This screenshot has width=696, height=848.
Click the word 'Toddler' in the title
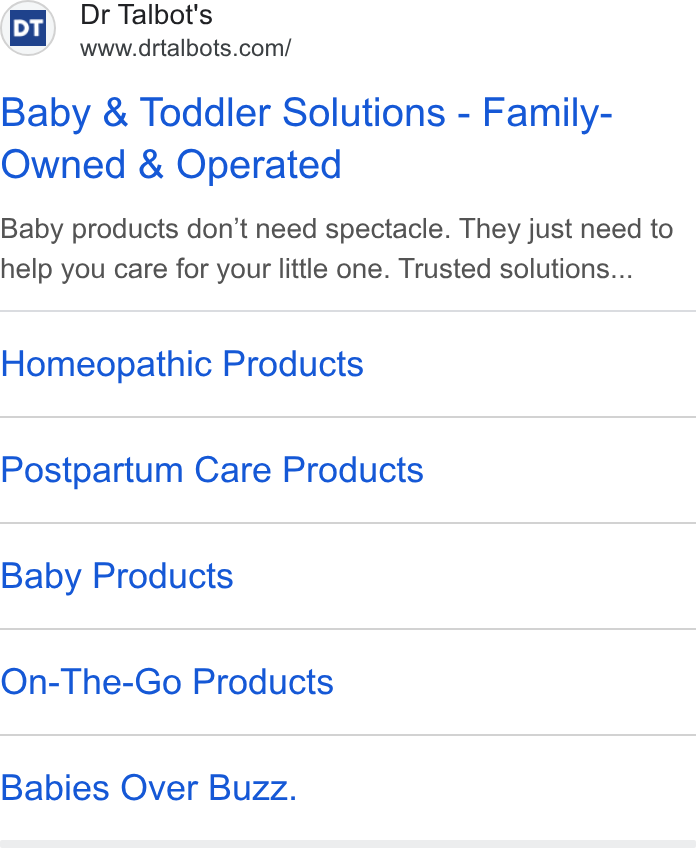[x=205, y=112]
